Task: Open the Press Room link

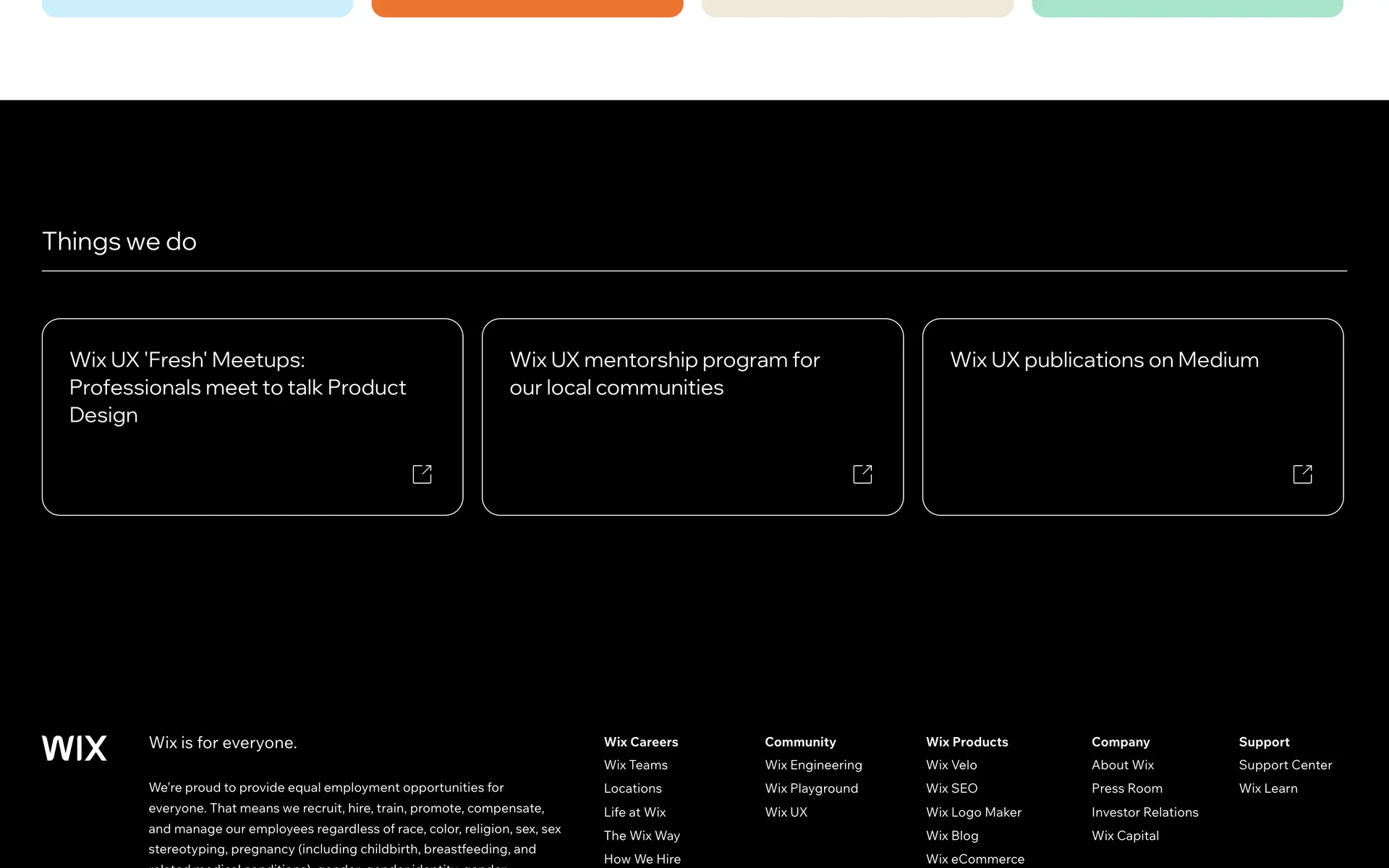Action: tap(1126, 788)
